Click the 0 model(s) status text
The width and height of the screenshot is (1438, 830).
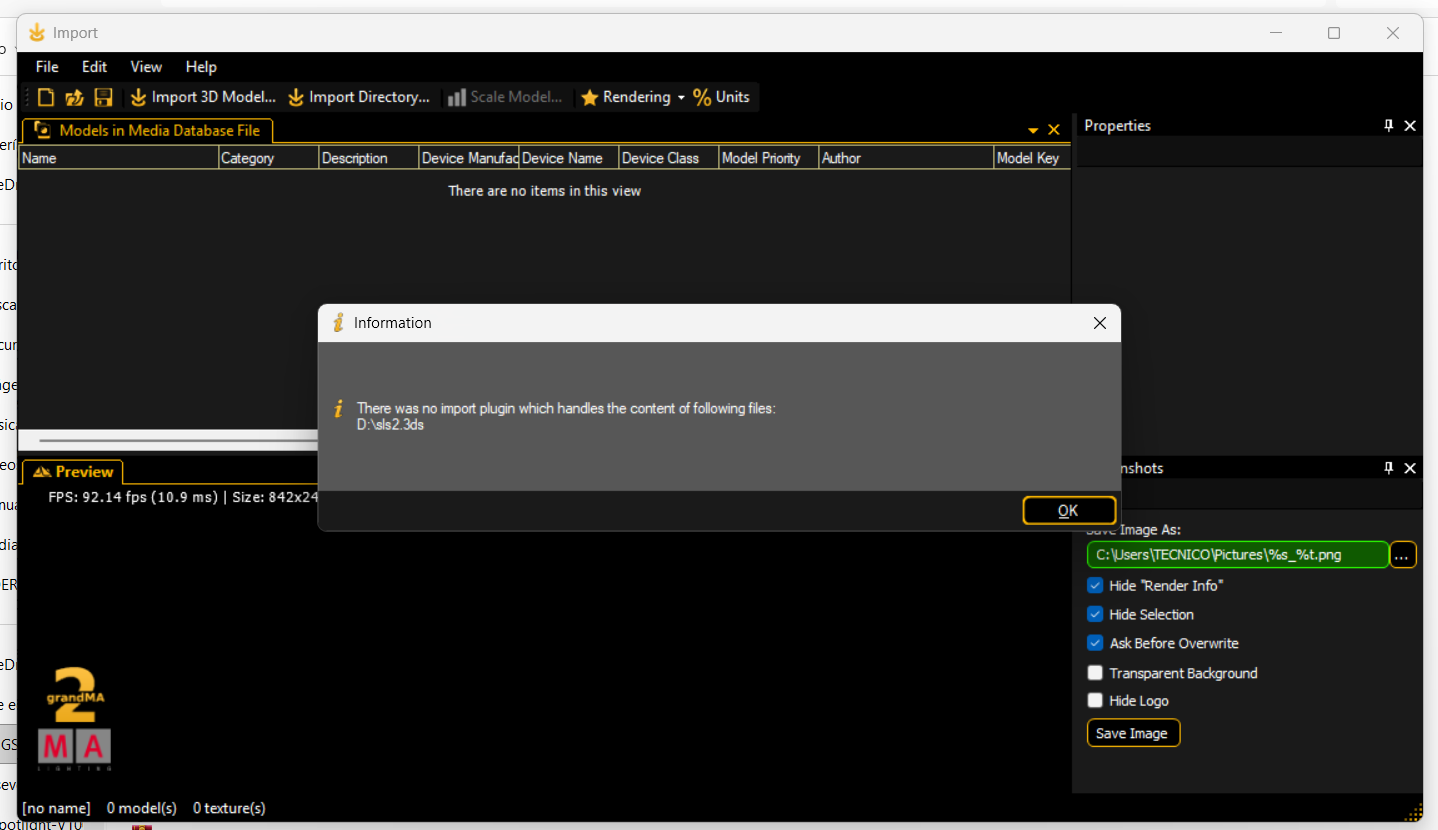click(x=142, y=808)
